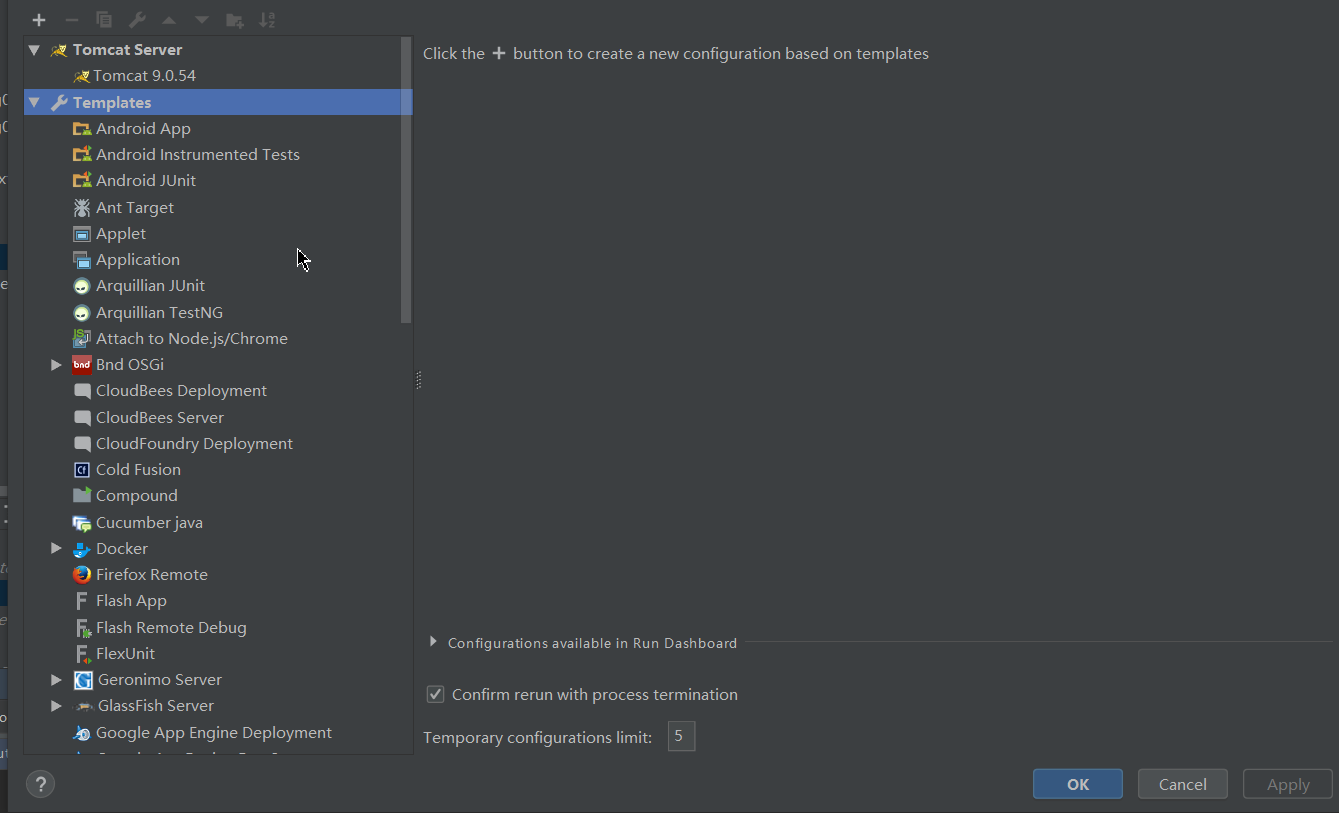Click the Ant Target spider icon
Screen dimensions: 1339x813
pos(82,207)
